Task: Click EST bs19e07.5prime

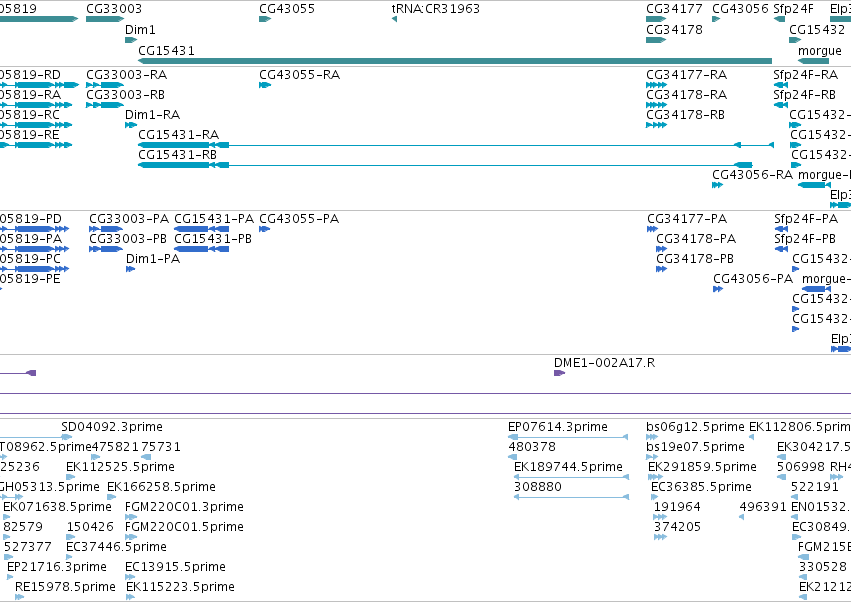Action: (x=695, y=447)
